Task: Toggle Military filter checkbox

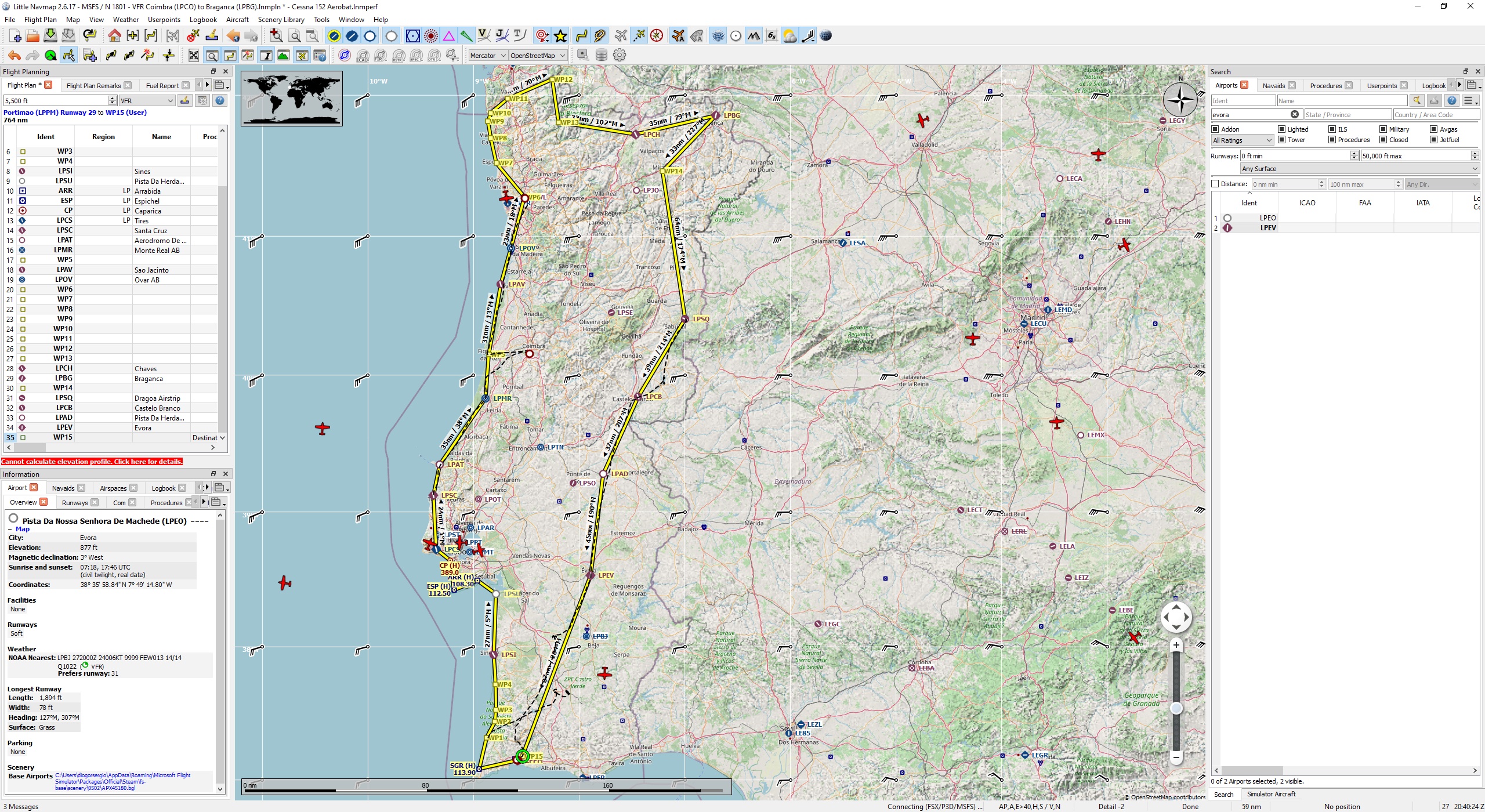Action: pos(1383,129)
